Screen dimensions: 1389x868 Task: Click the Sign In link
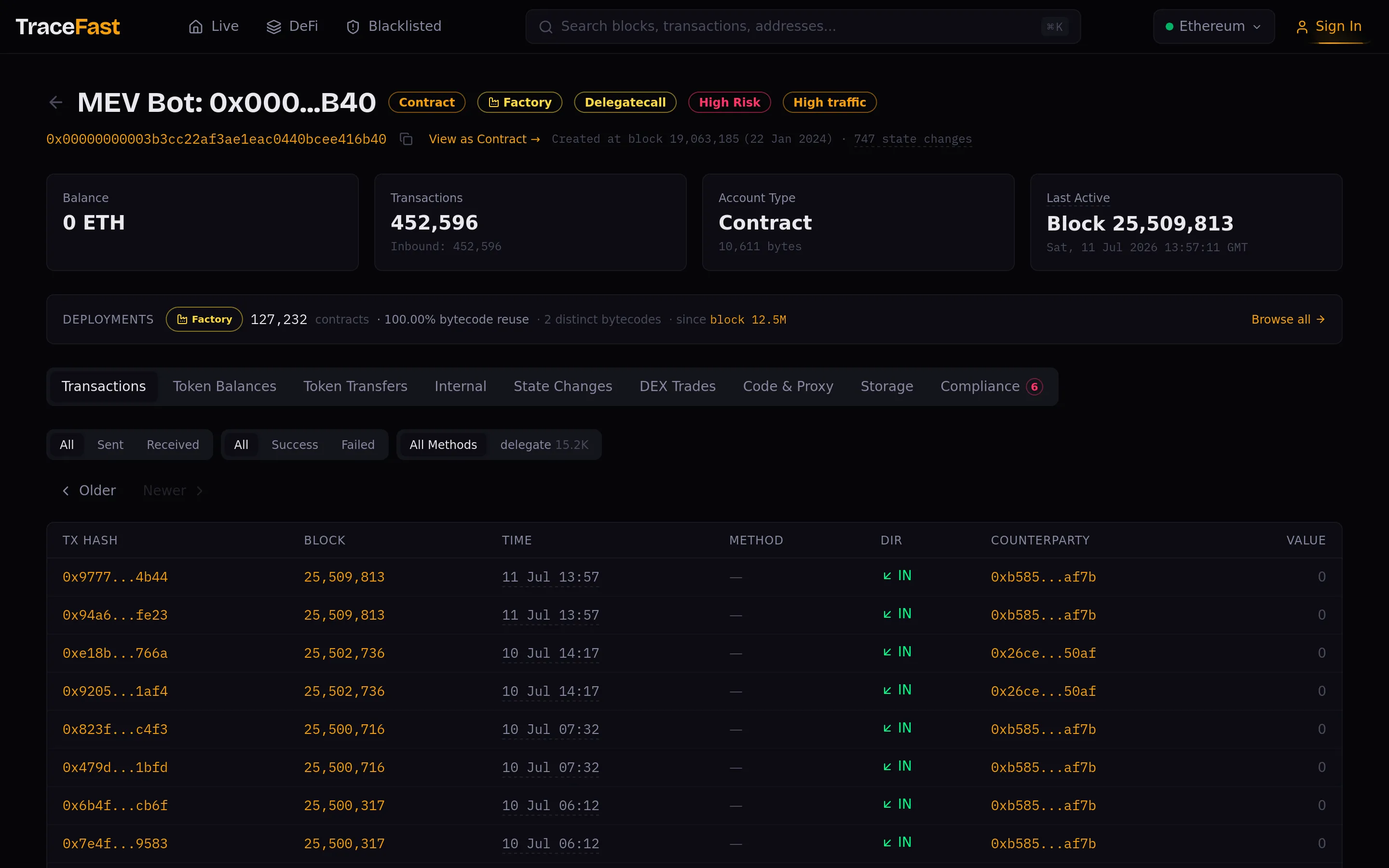pyautogui.click(x=1329, y=27)
